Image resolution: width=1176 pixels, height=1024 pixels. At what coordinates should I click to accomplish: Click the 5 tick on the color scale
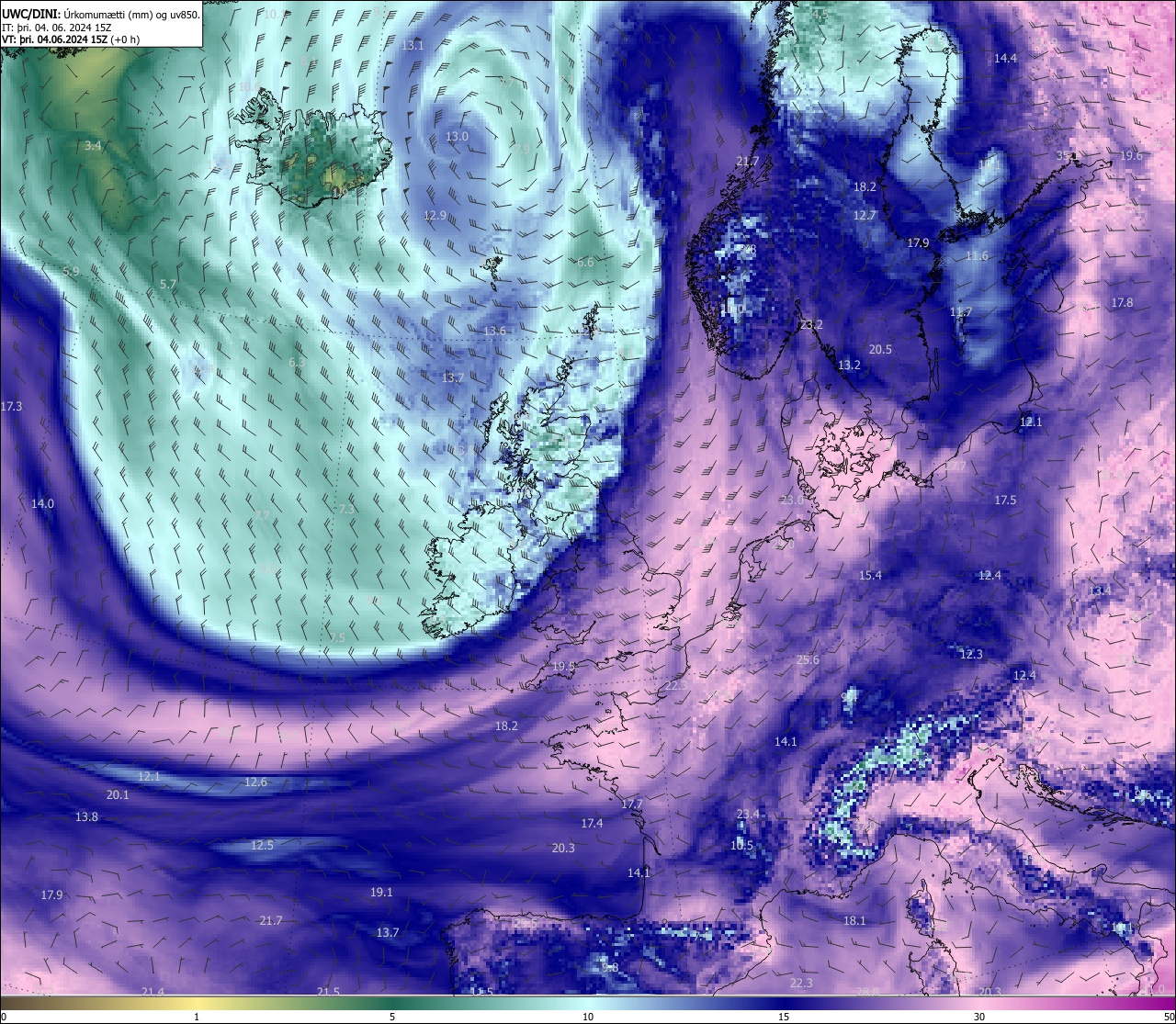[x=392, y=1017]
